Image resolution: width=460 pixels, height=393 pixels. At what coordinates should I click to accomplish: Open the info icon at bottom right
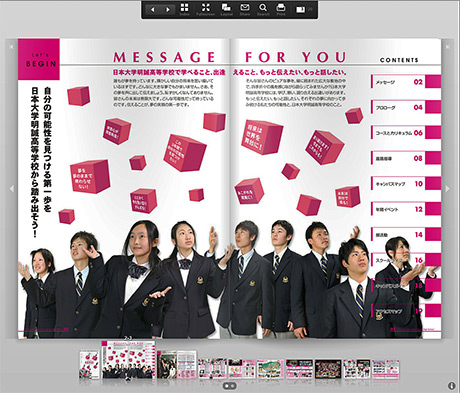(452, 386)
